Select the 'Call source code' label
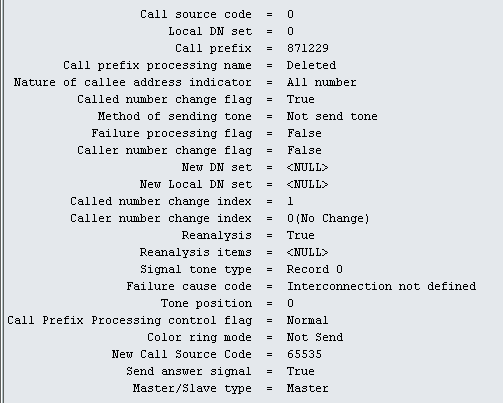This screenshot has height=403, width=503. (x=196, y=14)
